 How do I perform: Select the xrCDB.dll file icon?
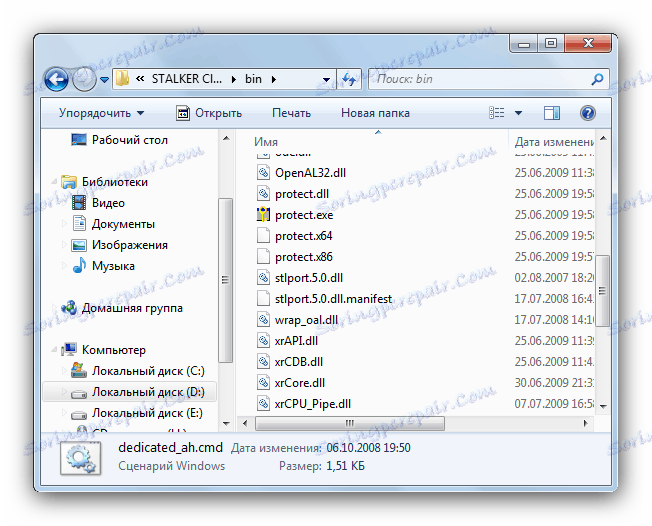pyautogui.click(x=263, y=362)
